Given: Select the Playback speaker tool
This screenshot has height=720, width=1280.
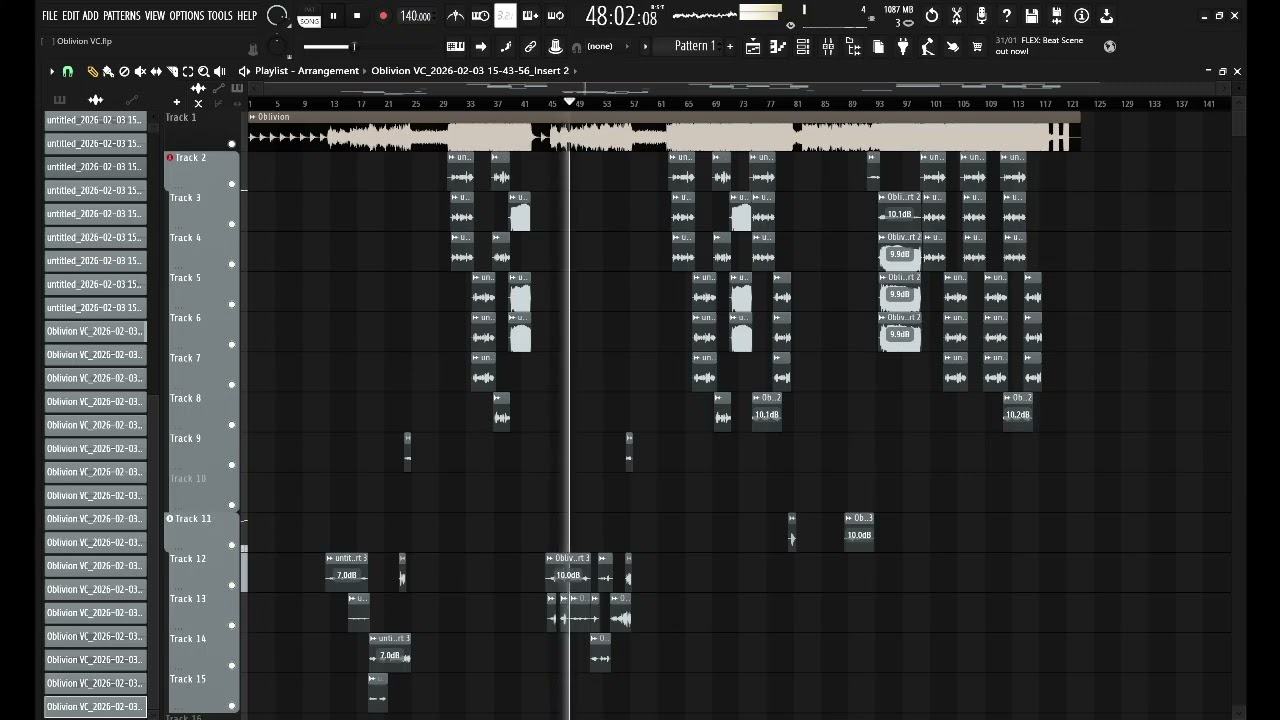Looking at the screenshot, I should pos(220,71).
